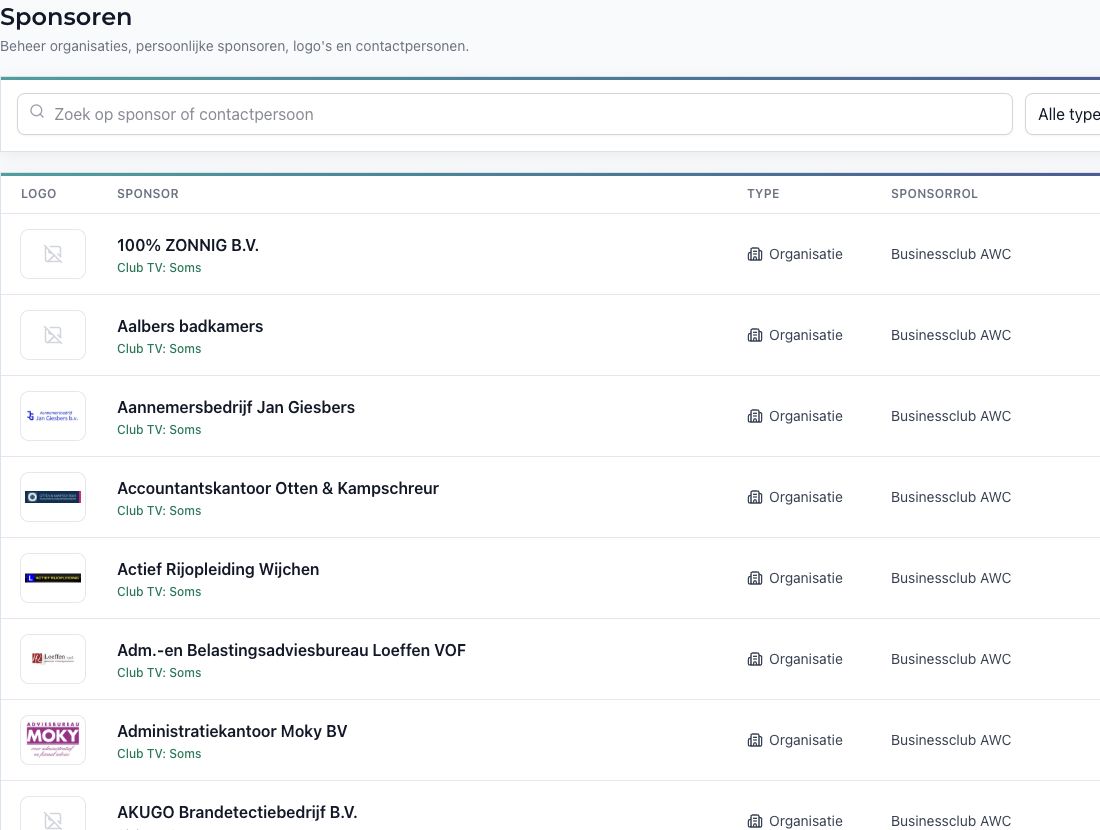Click 'Club TV: Soms' under Actief Rijopleiding Wijchen

159,592
